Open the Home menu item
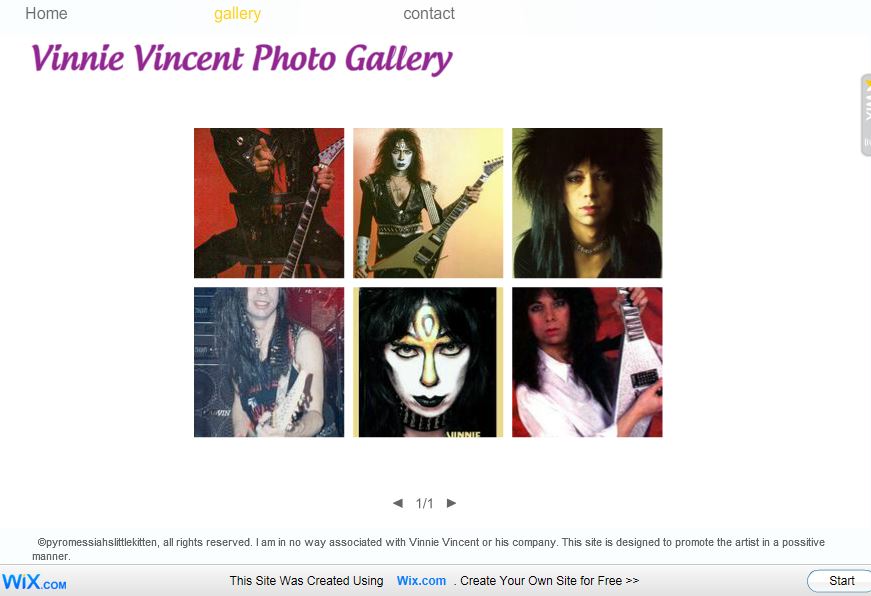This screenshot has height=596, width=871. [x=46, y=13]
